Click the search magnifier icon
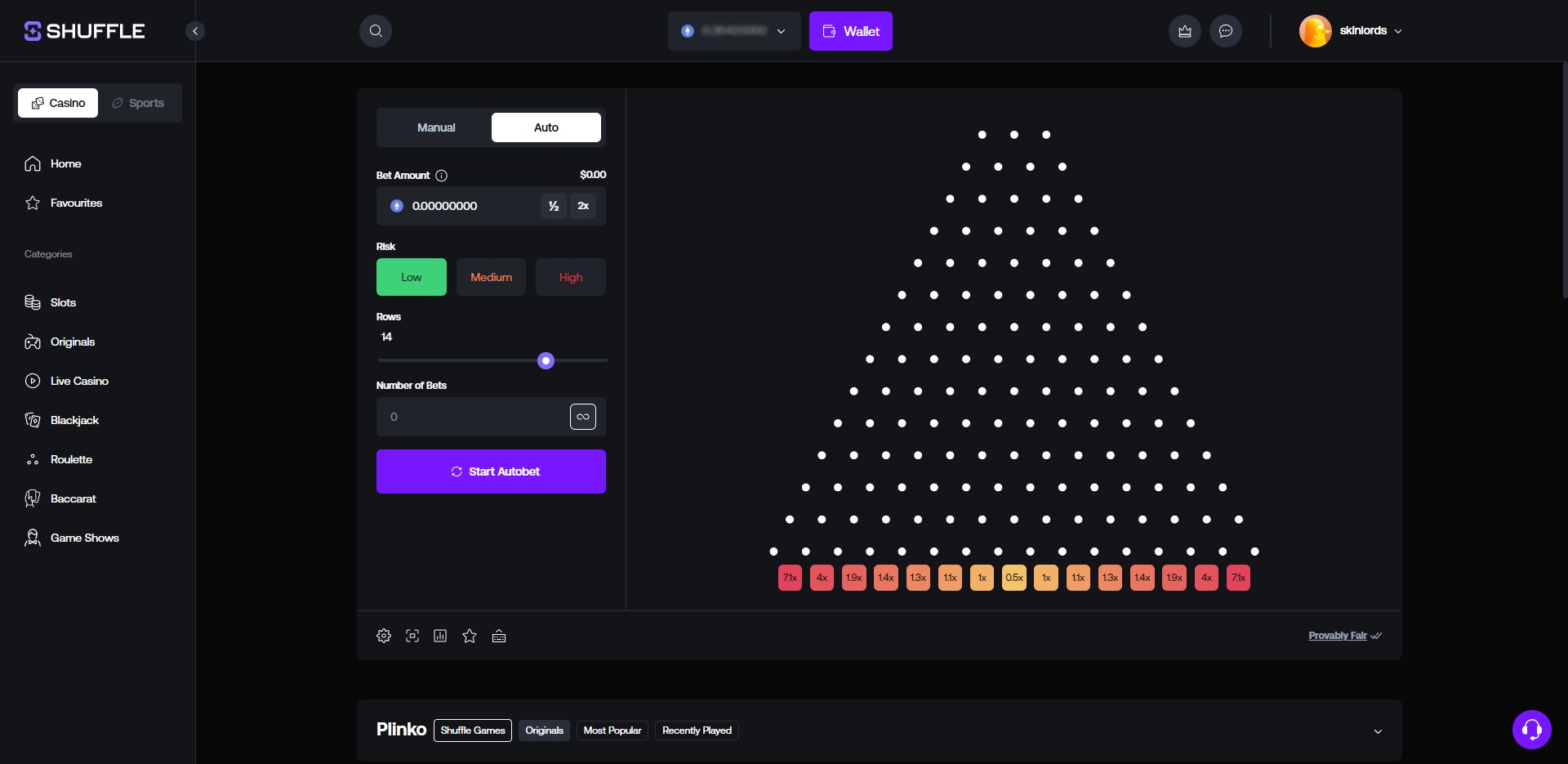 376,31
